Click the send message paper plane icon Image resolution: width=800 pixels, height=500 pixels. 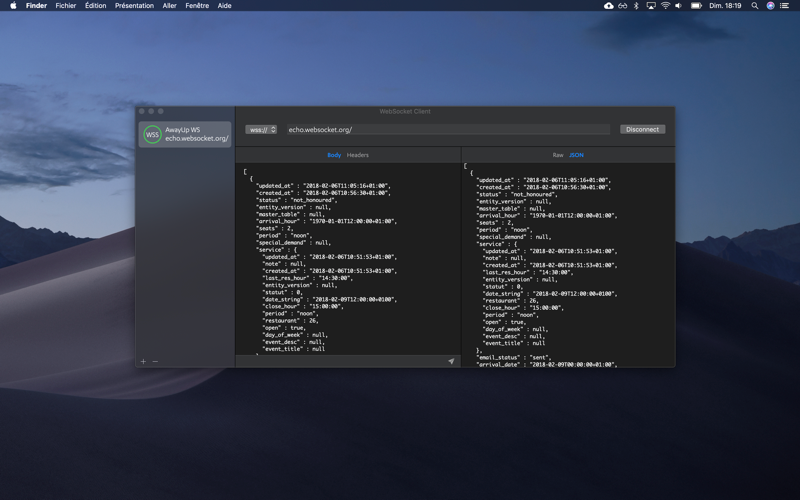click(451, 361)
